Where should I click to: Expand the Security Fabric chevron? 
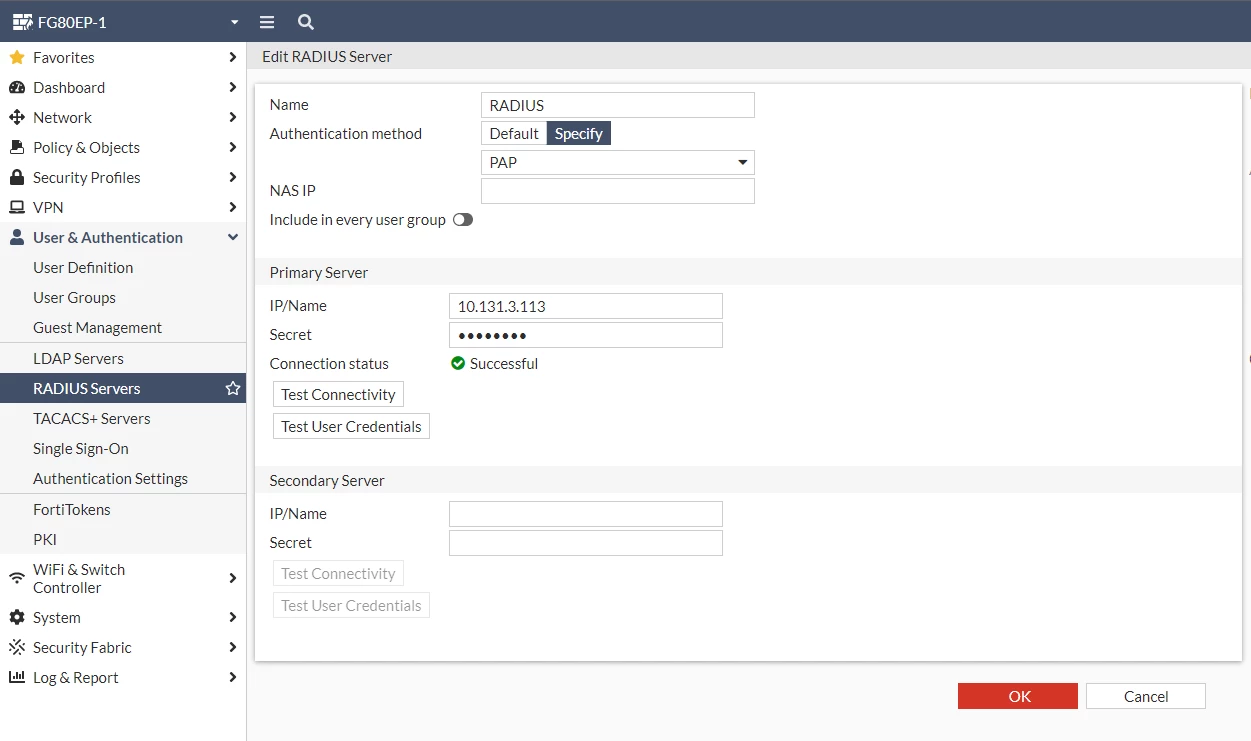(x=233, y=648)
